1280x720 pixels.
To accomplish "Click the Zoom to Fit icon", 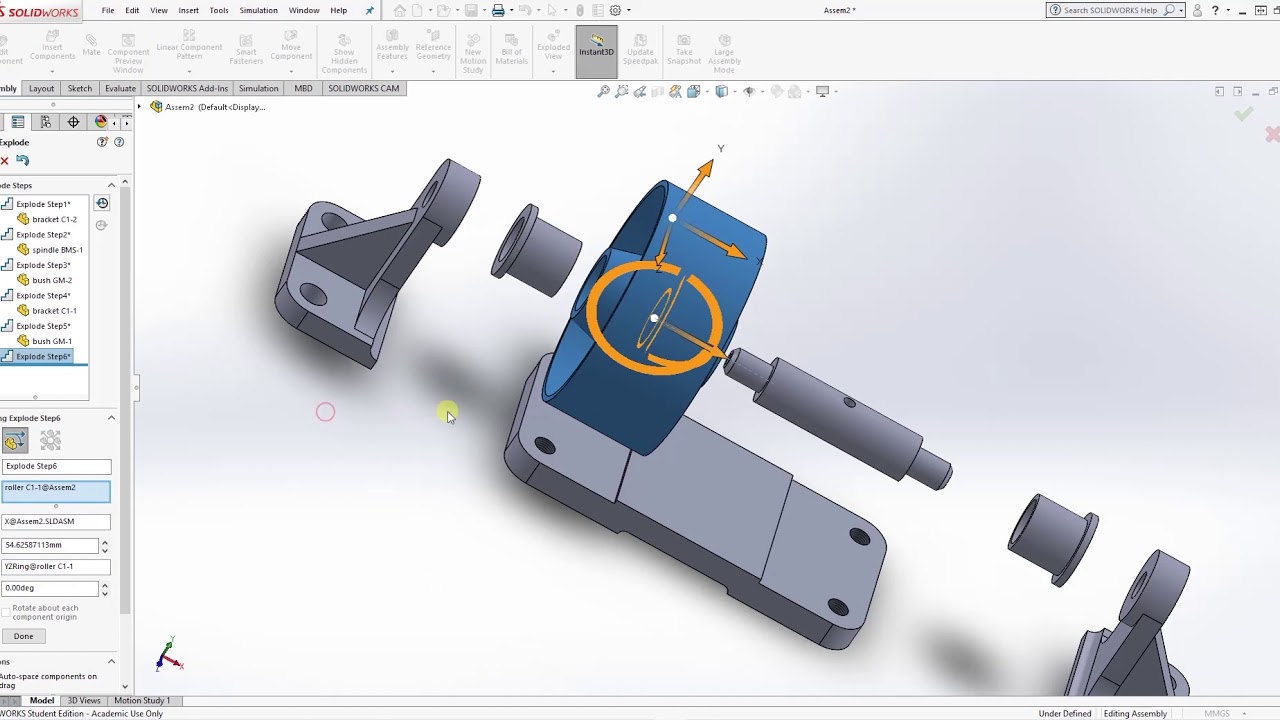I will (603, 91).
